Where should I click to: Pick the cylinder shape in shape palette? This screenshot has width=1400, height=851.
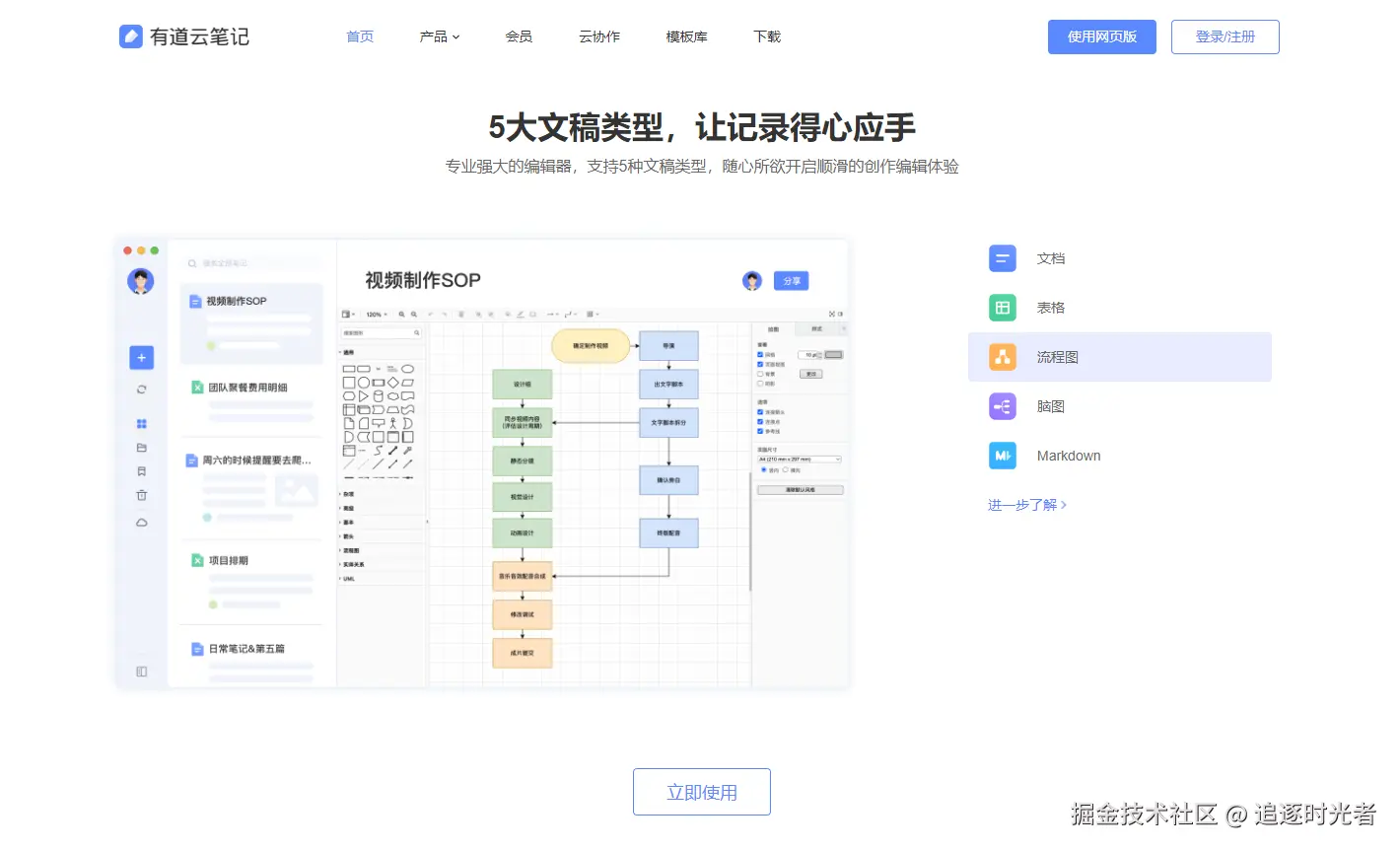pyautogui.click(x=379, y=396)
